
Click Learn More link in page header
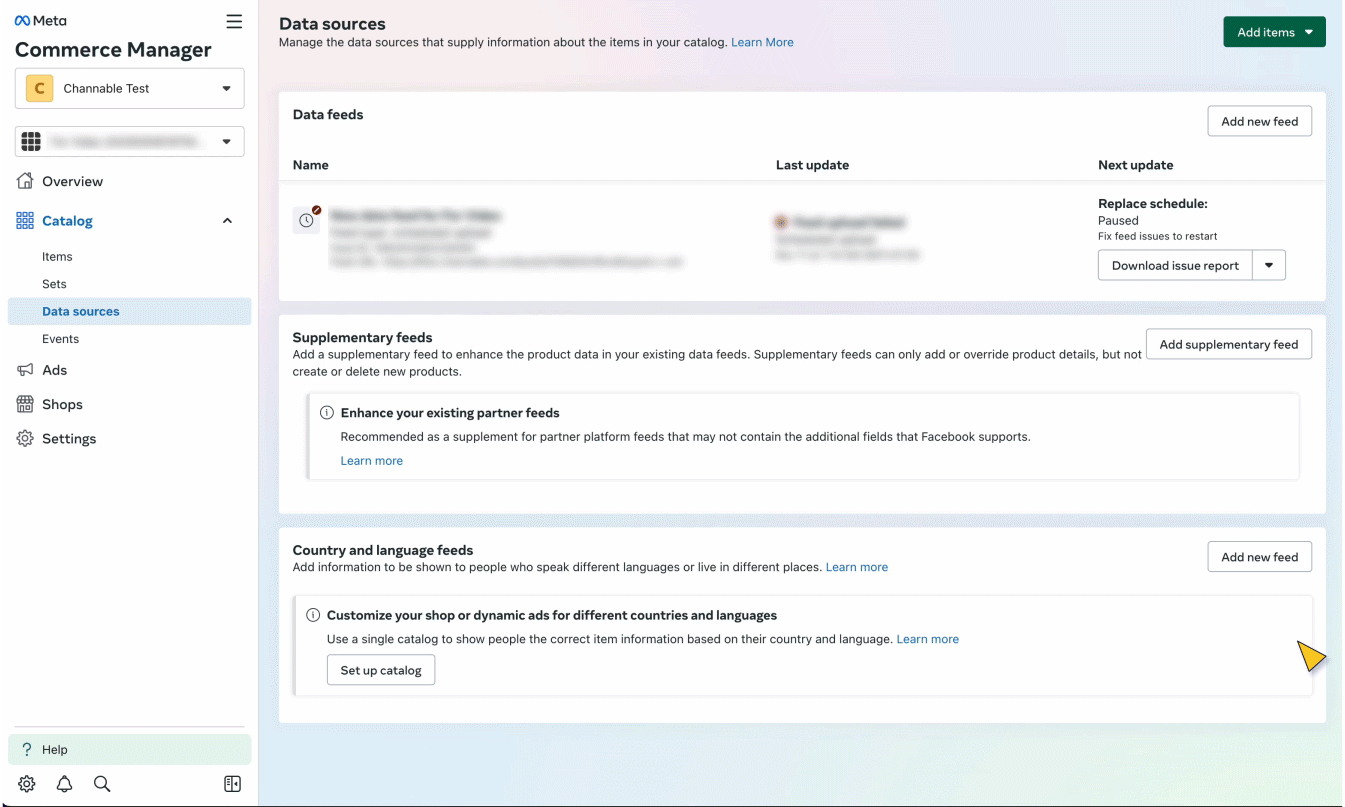tap(762, 43)
